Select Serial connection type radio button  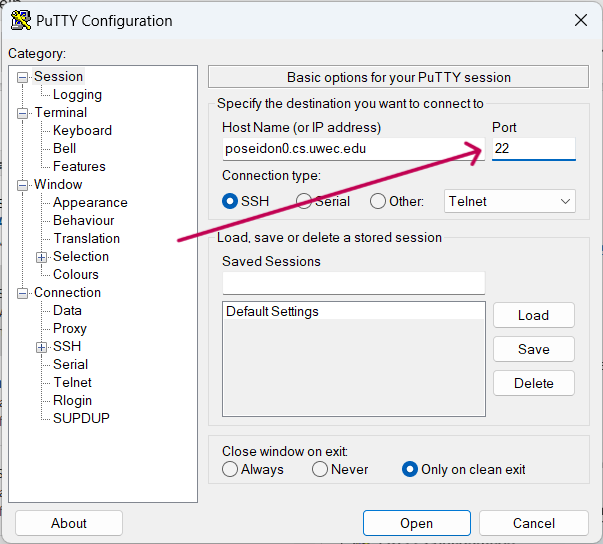[x=303, y=201]
